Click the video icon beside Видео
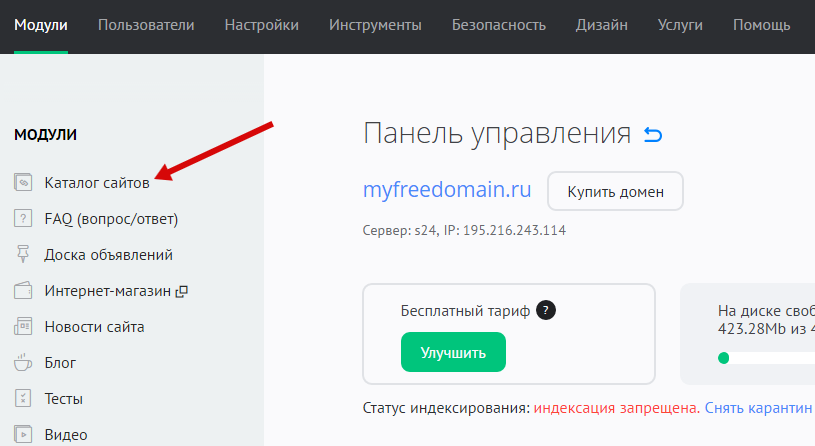815x446 pixels. pos(23,435)
